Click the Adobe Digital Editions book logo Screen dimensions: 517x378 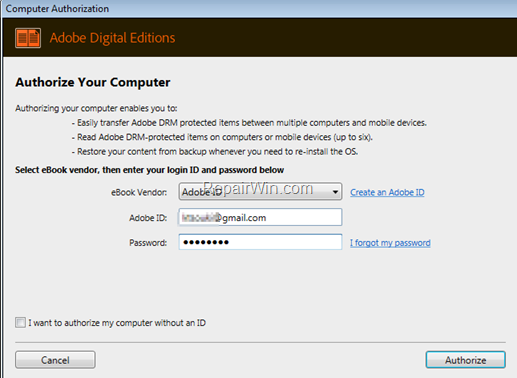coord(28,38)
